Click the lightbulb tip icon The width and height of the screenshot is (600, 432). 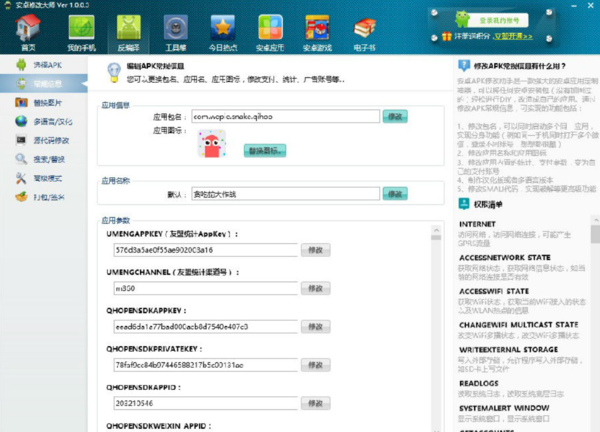tap(114, 72)
